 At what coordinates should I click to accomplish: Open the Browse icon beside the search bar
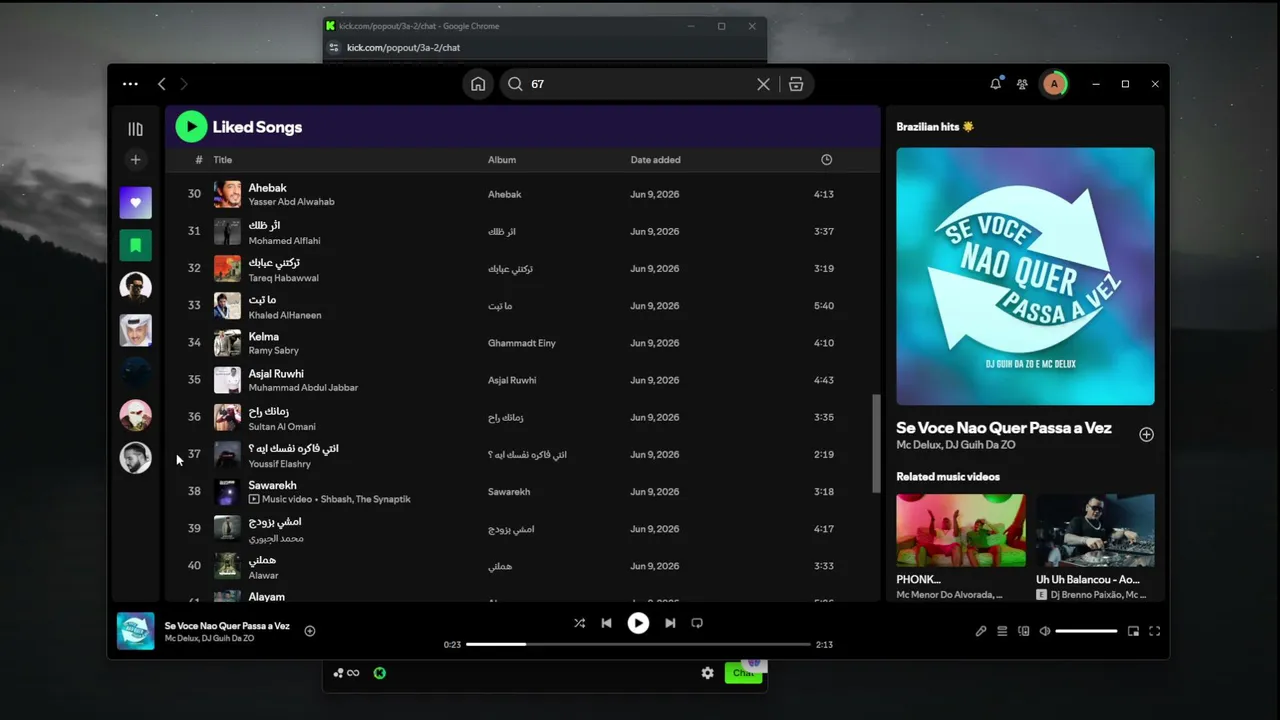[796, 84]
